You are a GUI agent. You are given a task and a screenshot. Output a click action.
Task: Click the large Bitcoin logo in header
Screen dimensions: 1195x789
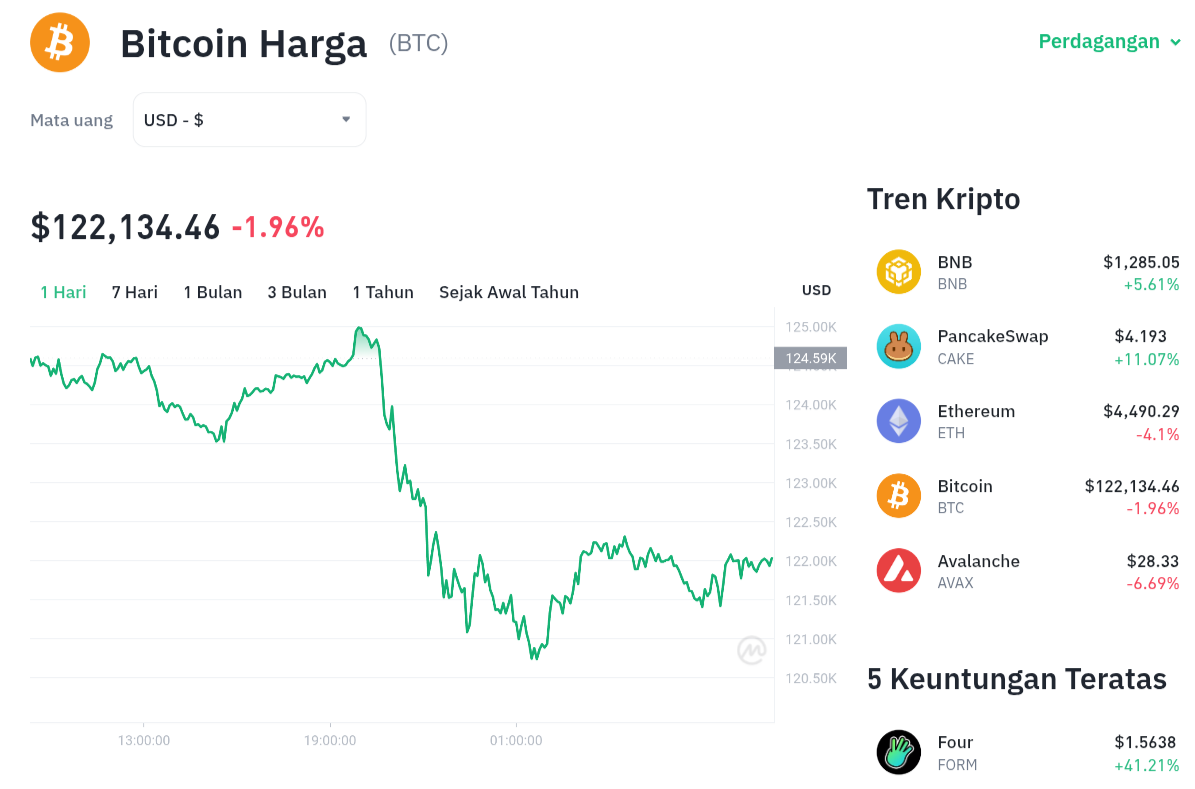pos(60,42)
